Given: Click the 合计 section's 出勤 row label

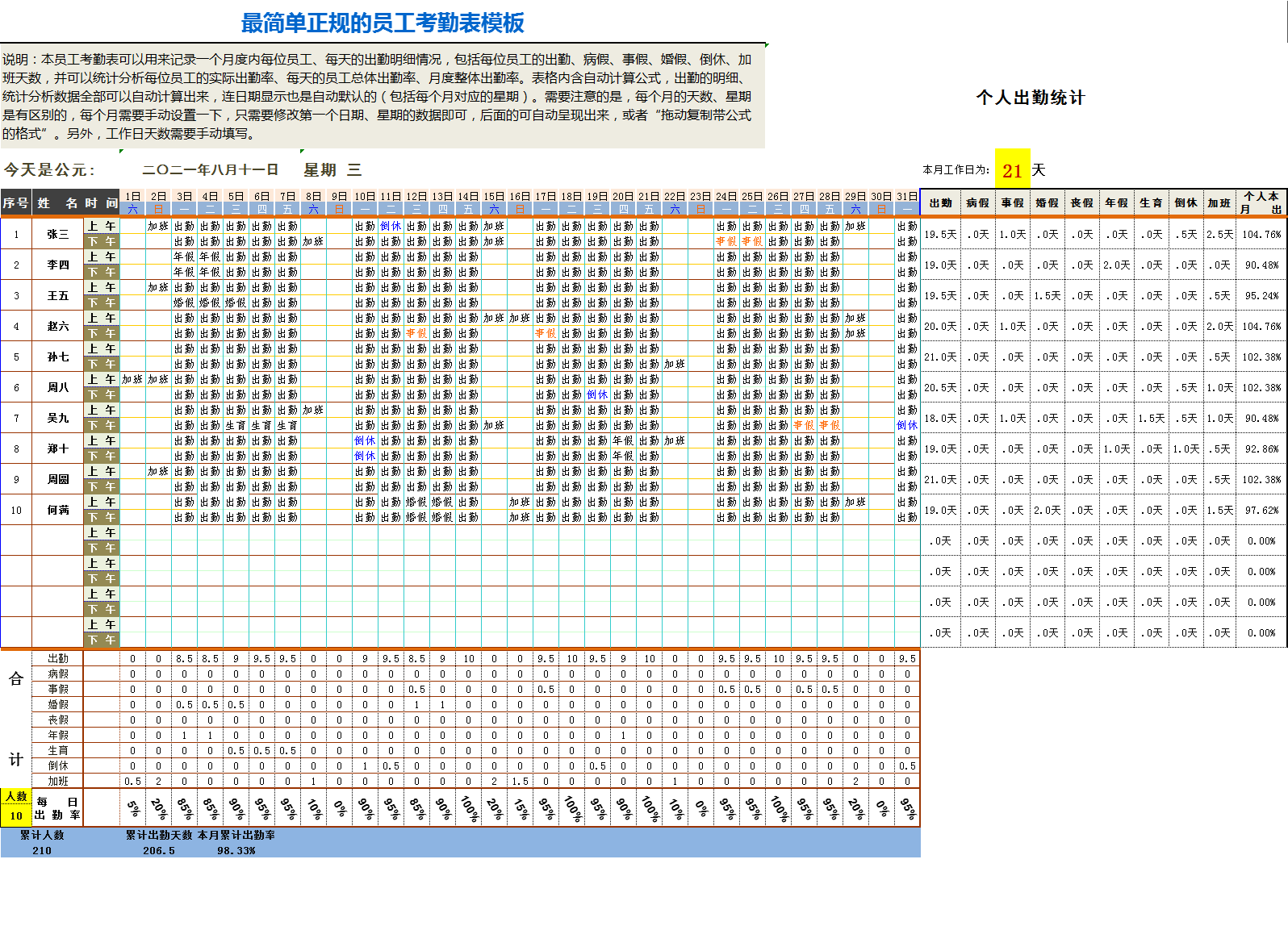Looking at the screenshot, I should pos(58,658).
